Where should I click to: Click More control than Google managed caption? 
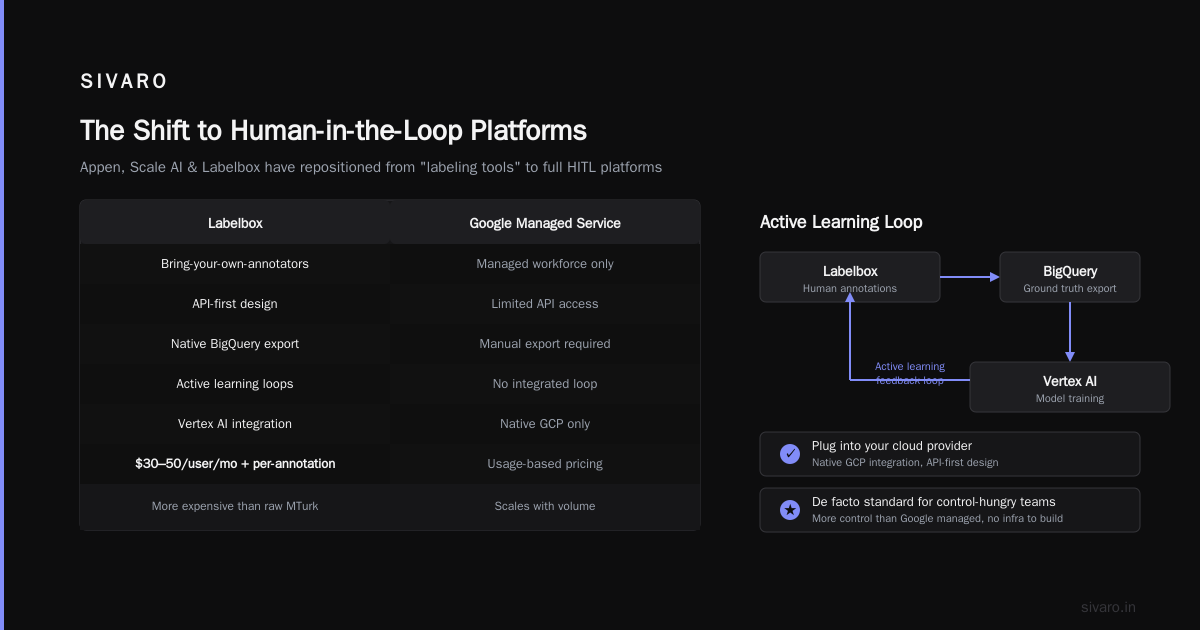click(937, 518)
